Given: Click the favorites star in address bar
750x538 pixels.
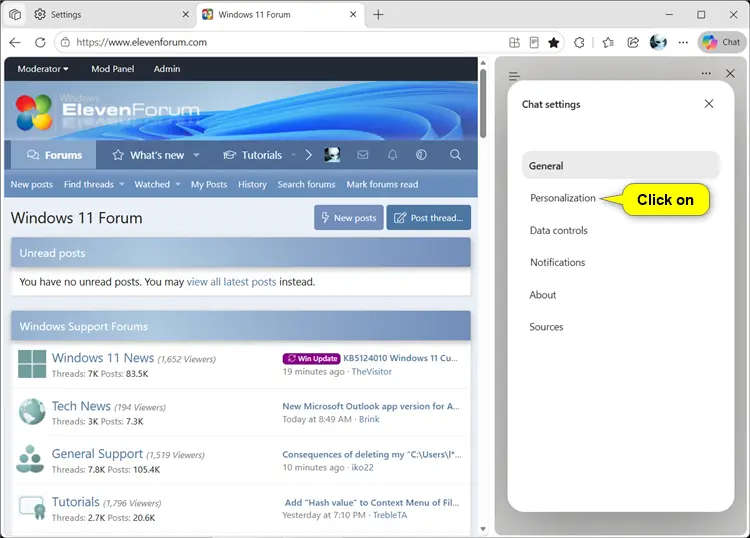Looking at the screenshot, I should click(x=553, y=43).
